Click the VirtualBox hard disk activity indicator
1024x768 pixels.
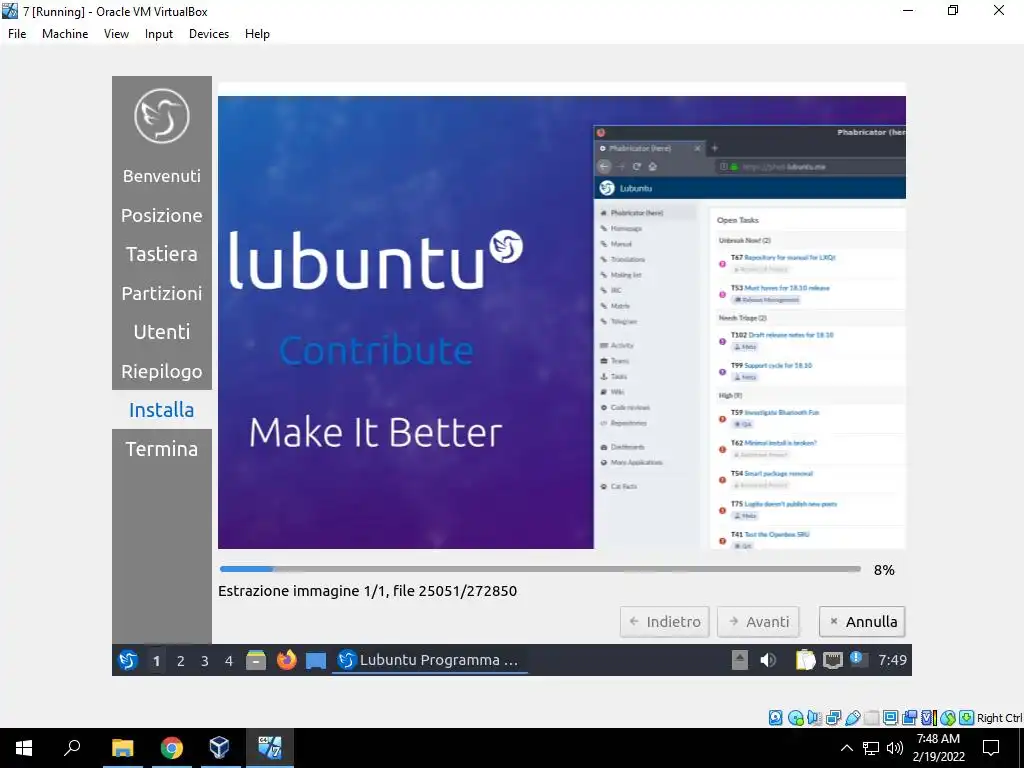click(x=775, y=718)
